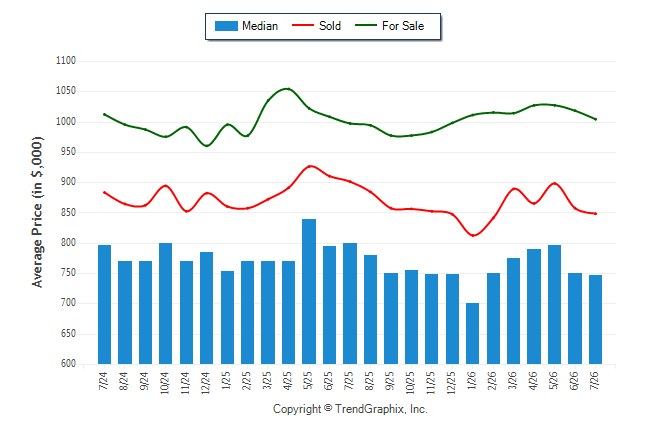Viewport: 646px width, 434px height.
Task: Click the 12/25 x-axis label
Action: pos(452,383)
